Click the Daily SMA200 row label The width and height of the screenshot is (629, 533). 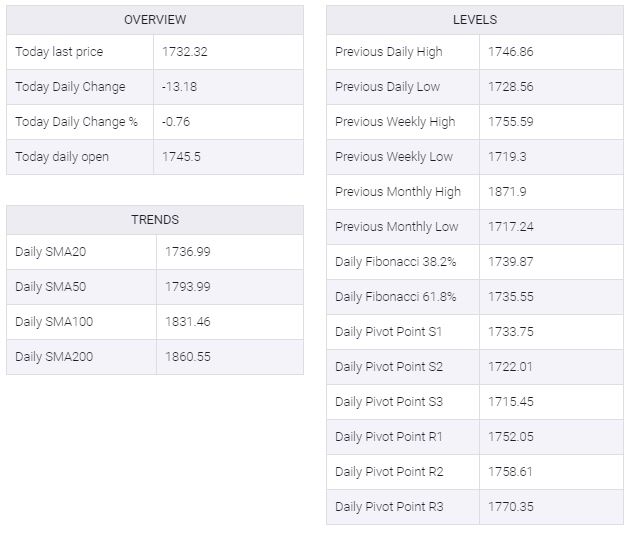pyautogui.click(x=54, y=357)
